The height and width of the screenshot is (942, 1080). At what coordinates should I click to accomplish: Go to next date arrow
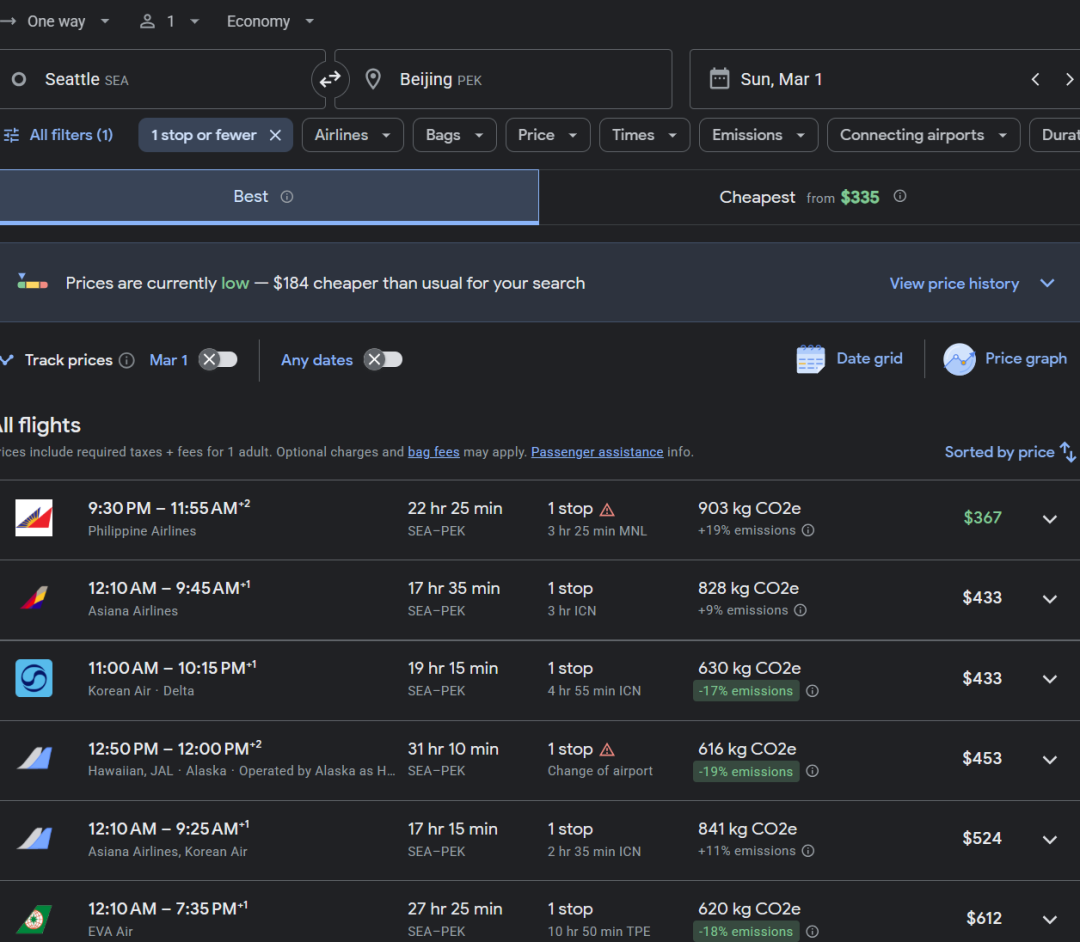coord(1069,80)
